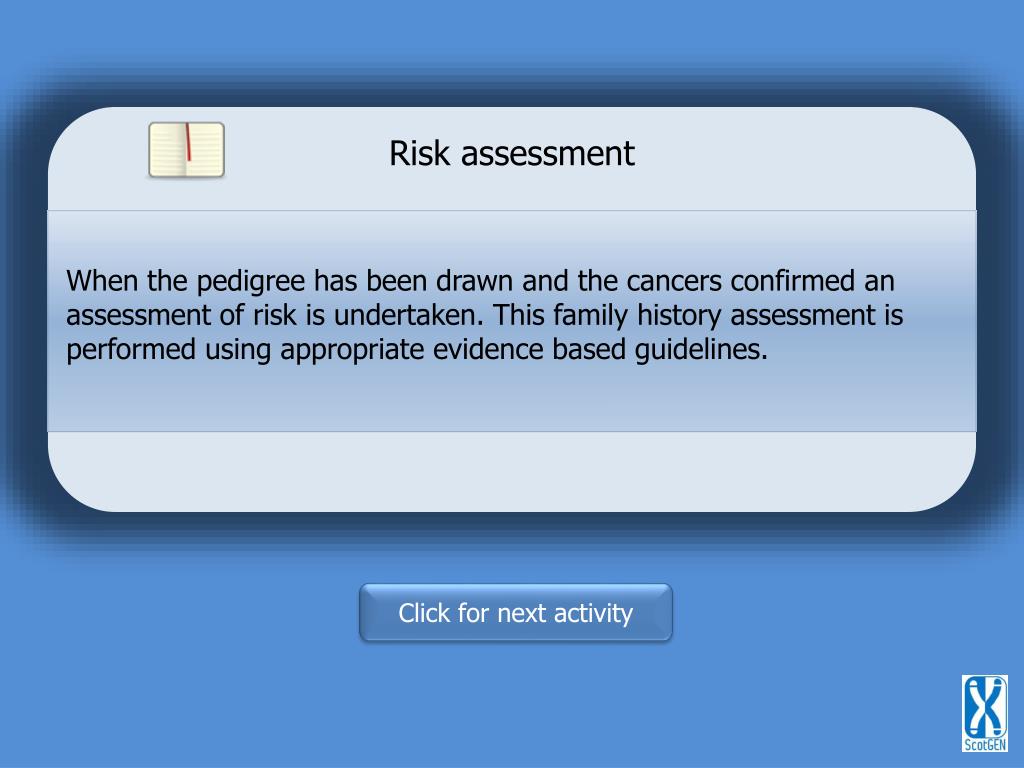Select the word Risk in the title
Viewport: 1024px width, 768px height.
pyautogui.click(x=419, y=153)
